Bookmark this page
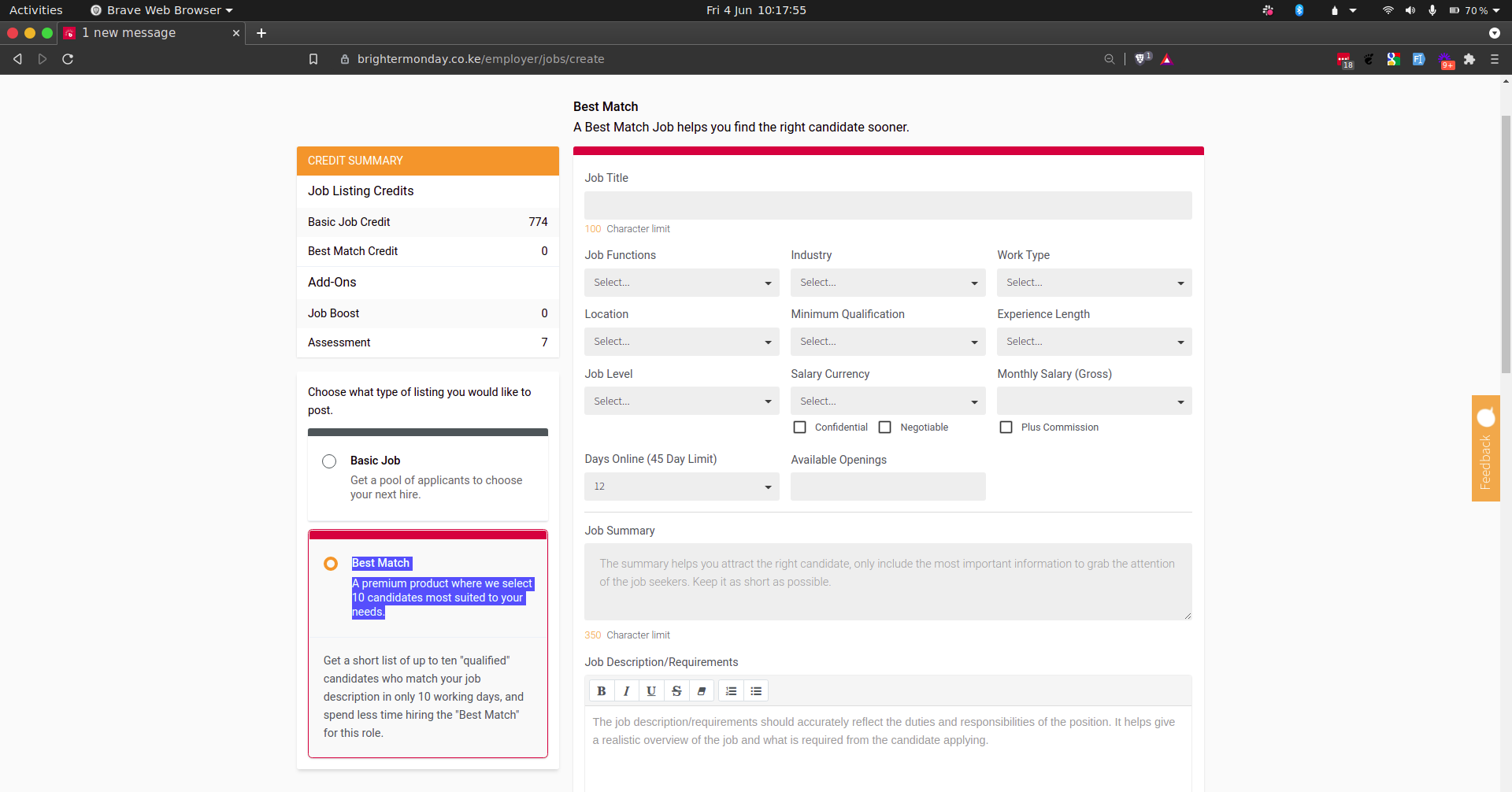The image size is (1512, 792). click(313, 59)
